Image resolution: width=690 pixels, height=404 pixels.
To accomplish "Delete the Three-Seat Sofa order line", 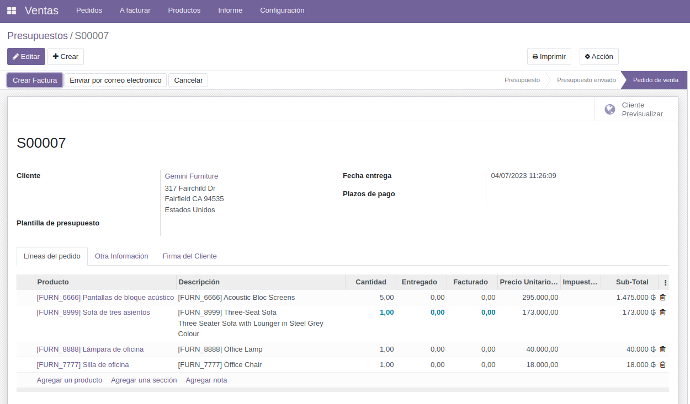I will (662, 312).
